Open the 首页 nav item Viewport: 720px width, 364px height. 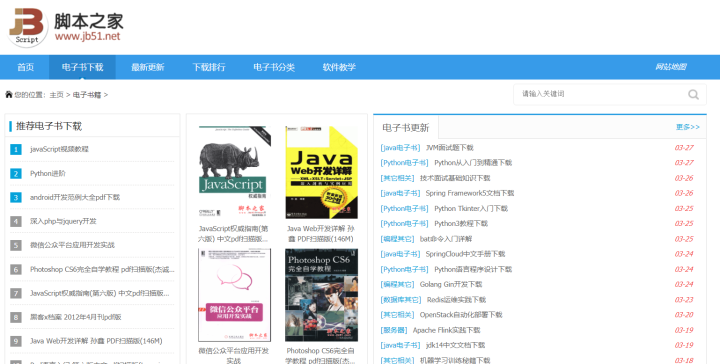click(x=25, y=67)
